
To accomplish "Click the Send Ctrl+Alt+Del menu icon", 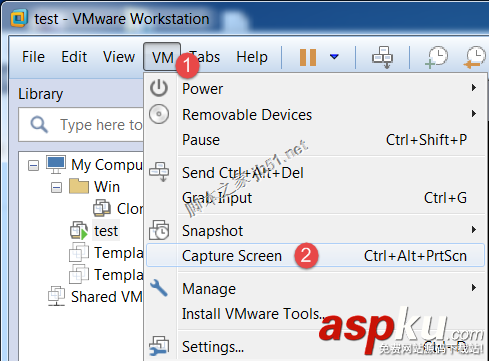I will tap(159, 172).
